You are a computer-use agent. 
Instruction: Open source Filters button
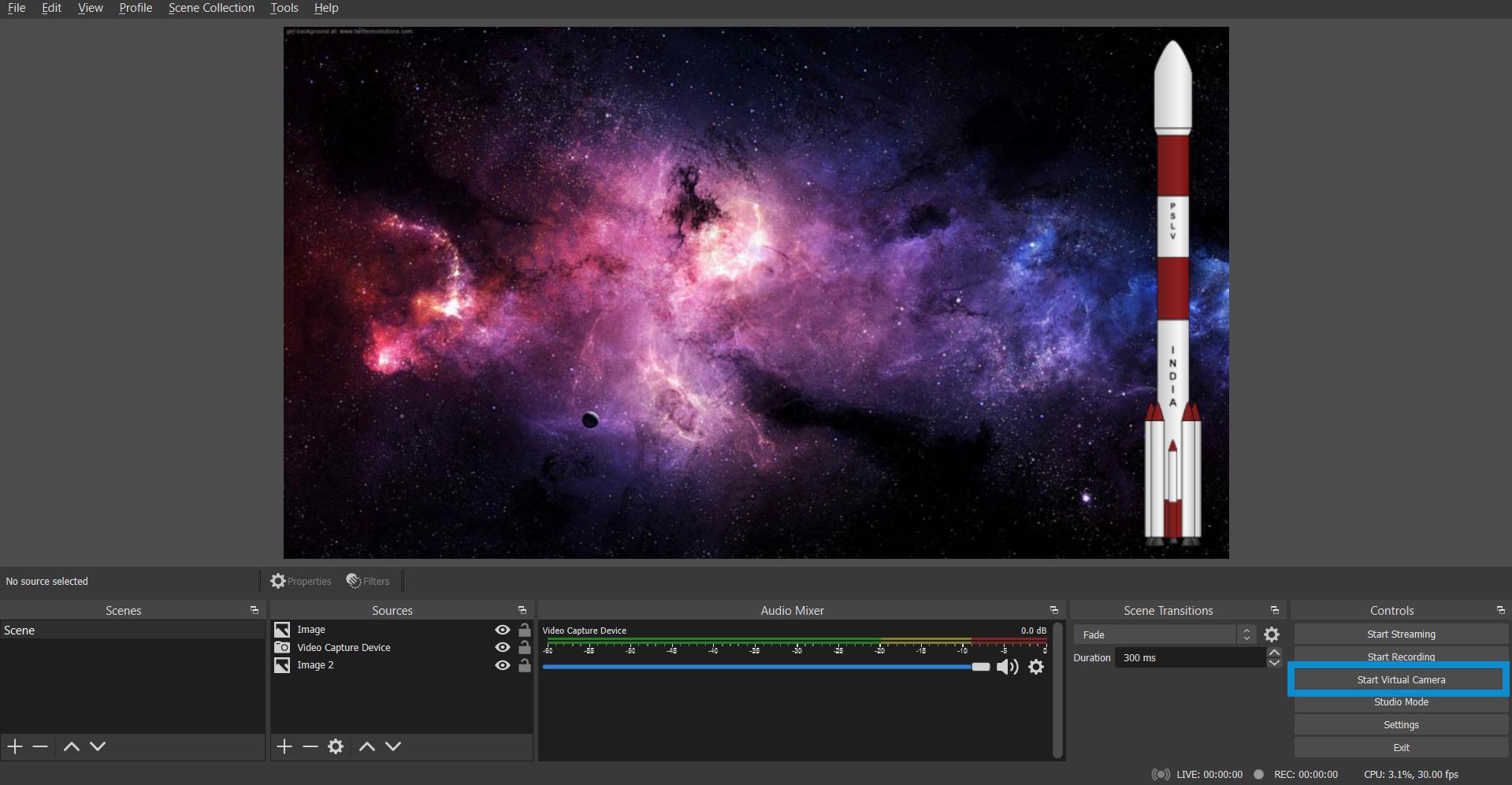(x=368, y=581)
